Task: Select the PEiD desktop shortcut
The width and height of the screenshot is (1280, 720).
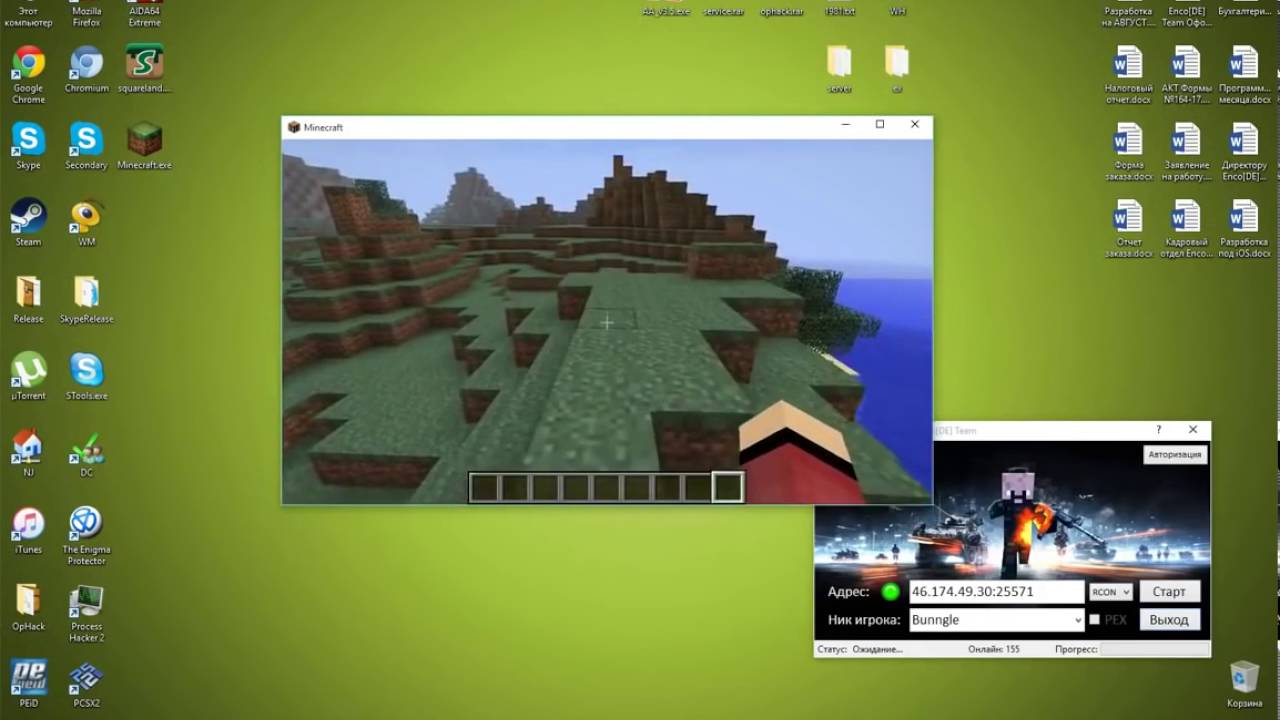Action: tap(28, 685)
